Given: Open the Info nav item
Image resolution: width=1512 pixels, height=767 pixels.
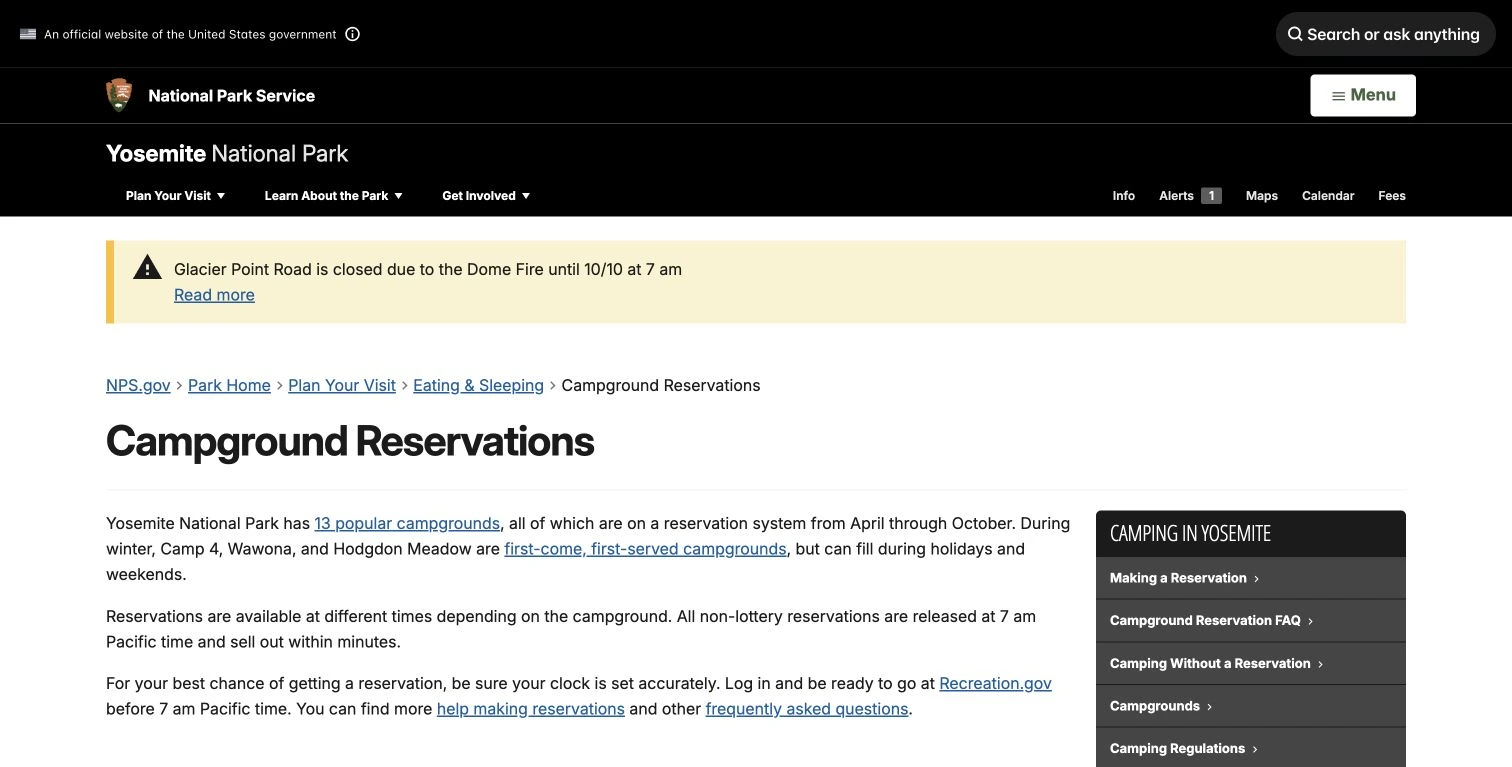Looking at the screenshot, I should (1124, 196).
